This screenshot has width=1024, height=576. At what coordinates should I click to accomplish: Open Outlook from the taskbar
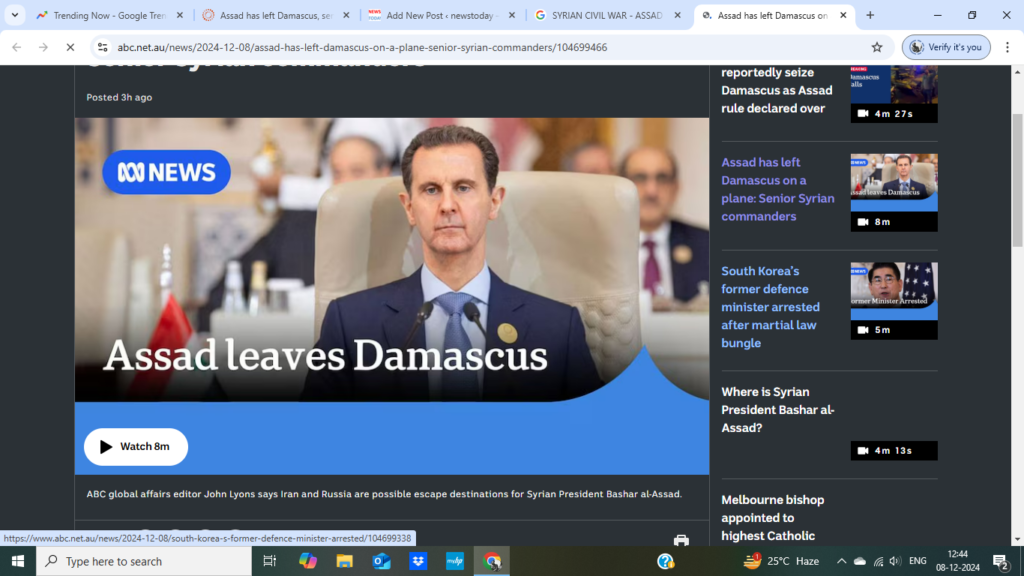pos(381,561)
